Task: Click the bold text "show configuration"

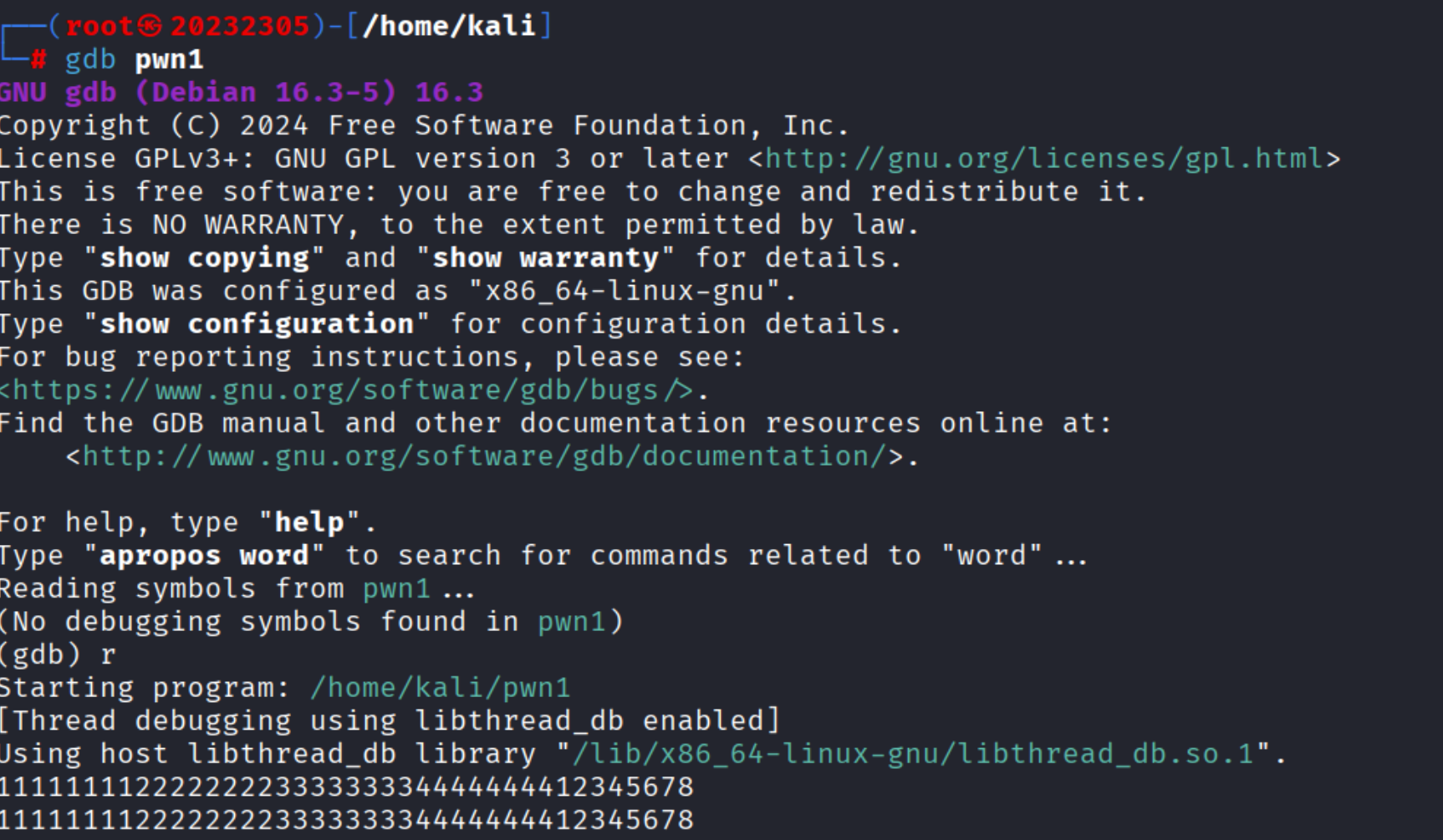Action: click(x=257, y=324)
